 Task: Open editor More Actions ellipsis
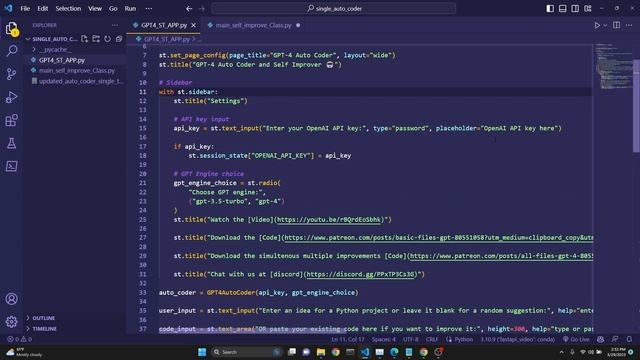pyautogui.click(x=629, y=25)
